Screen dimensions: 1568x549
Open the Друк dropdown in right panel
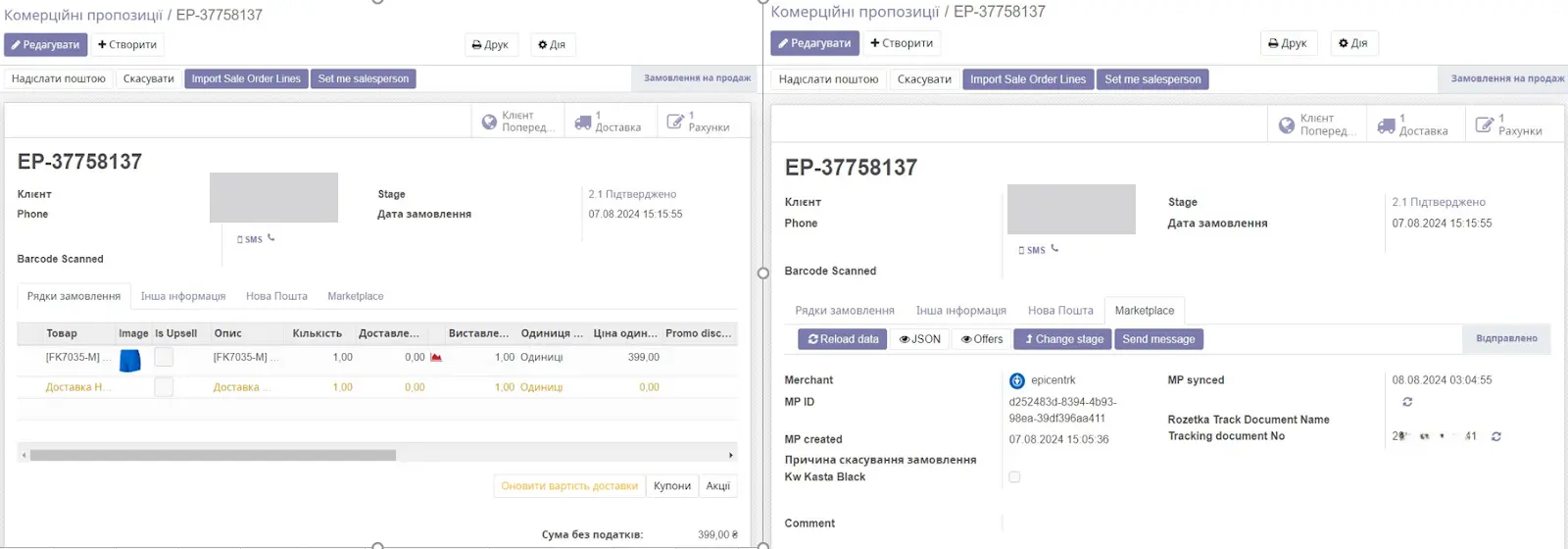coord(1288,43)
